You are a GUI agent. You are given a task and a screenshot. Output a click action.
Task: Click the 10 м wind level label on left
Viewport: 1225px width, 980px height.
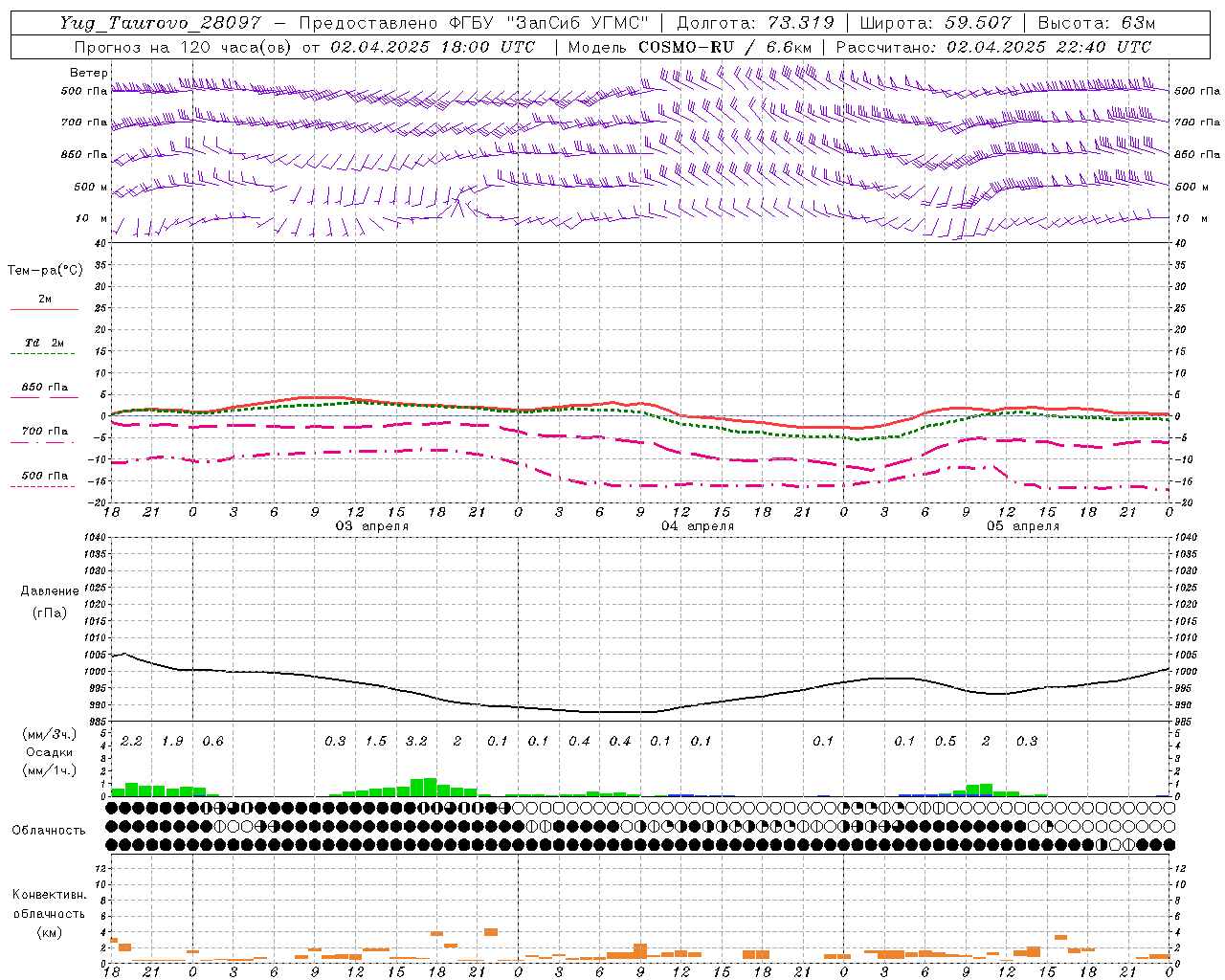pos(92,219)
